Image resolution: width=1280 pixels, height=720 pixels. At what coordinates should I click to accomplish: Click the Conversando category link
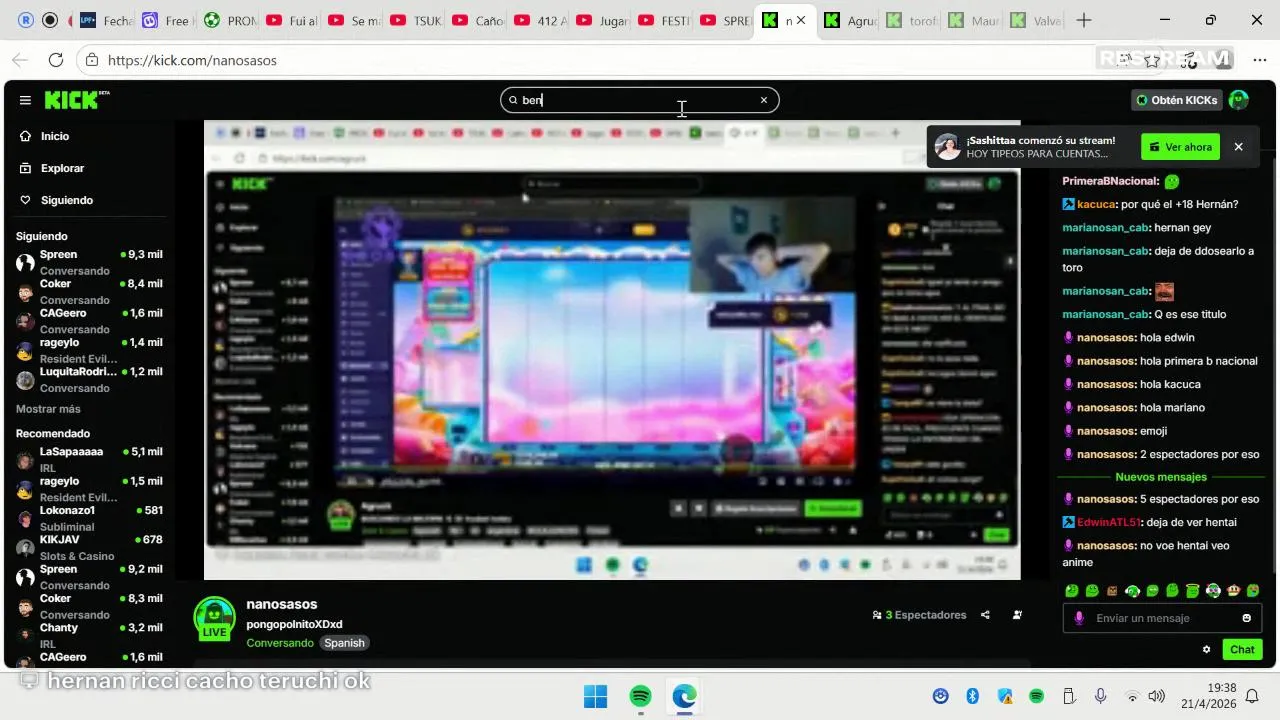pyautogui.click(x=280, y=643)
